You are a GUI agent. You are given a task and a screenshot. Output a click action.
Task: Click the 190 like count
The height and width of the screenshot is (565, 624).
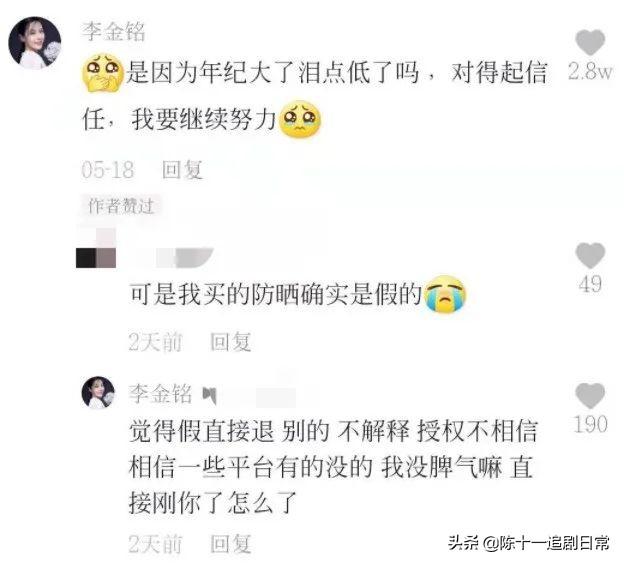(591, 424)
